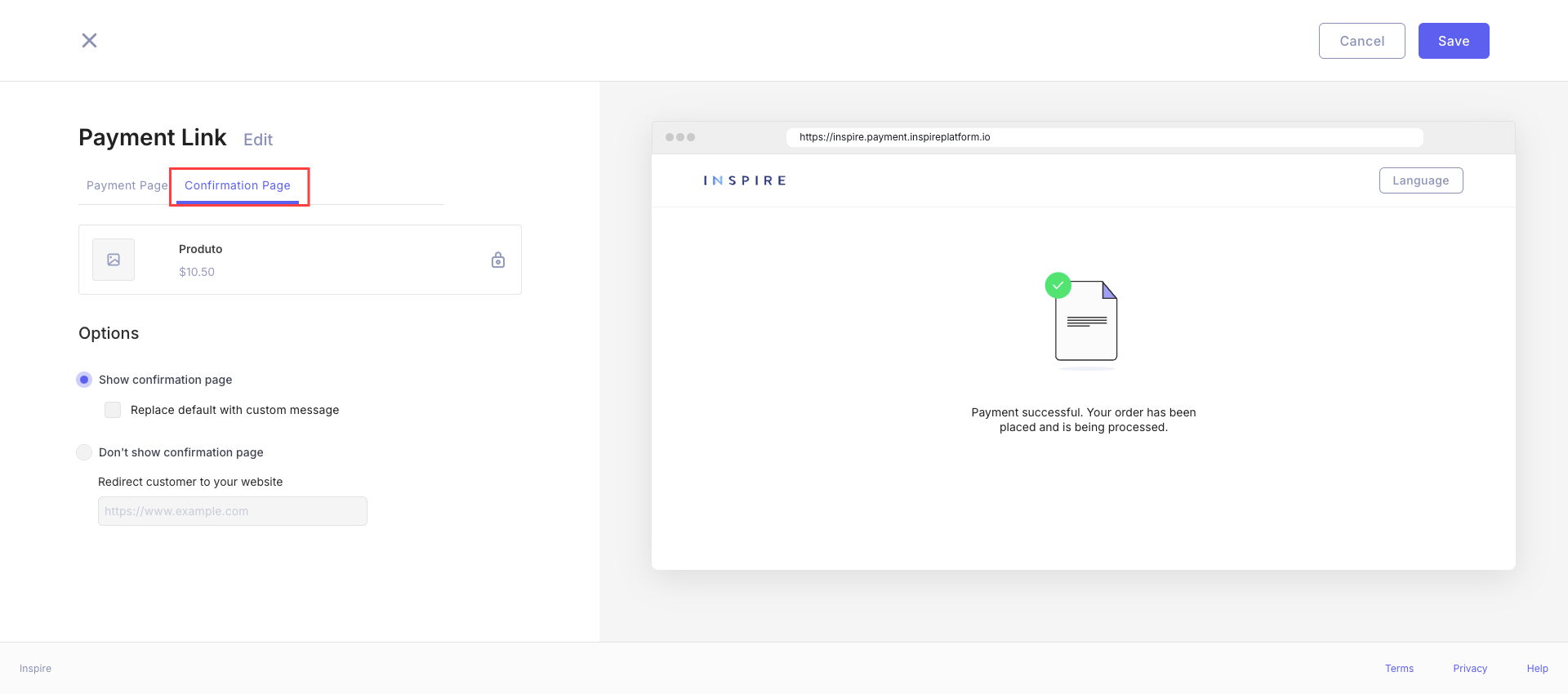Image resolution: width=1568 pixels, height=694 pixels.
Task: Focus the redirect website URL field
Action: click(x=233, y=511)
